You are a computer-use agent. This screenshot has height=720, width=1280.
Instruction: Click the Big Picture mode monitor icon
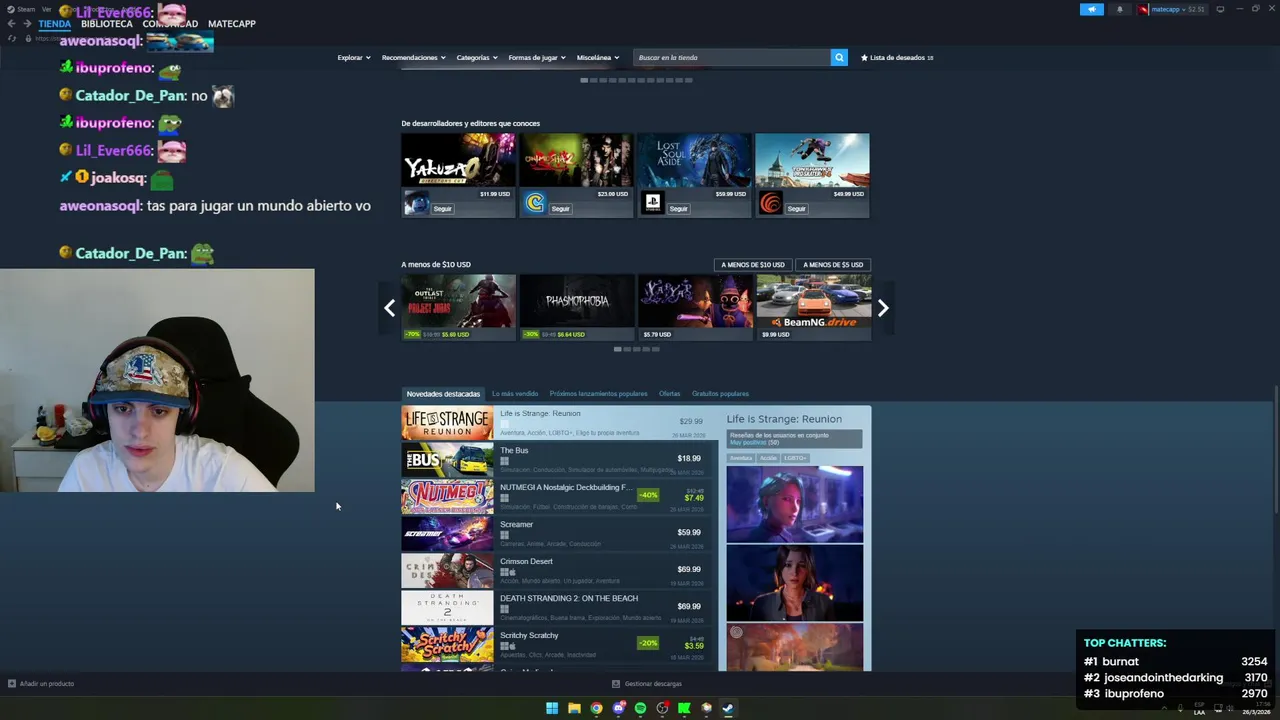[x=1219, y=9]
